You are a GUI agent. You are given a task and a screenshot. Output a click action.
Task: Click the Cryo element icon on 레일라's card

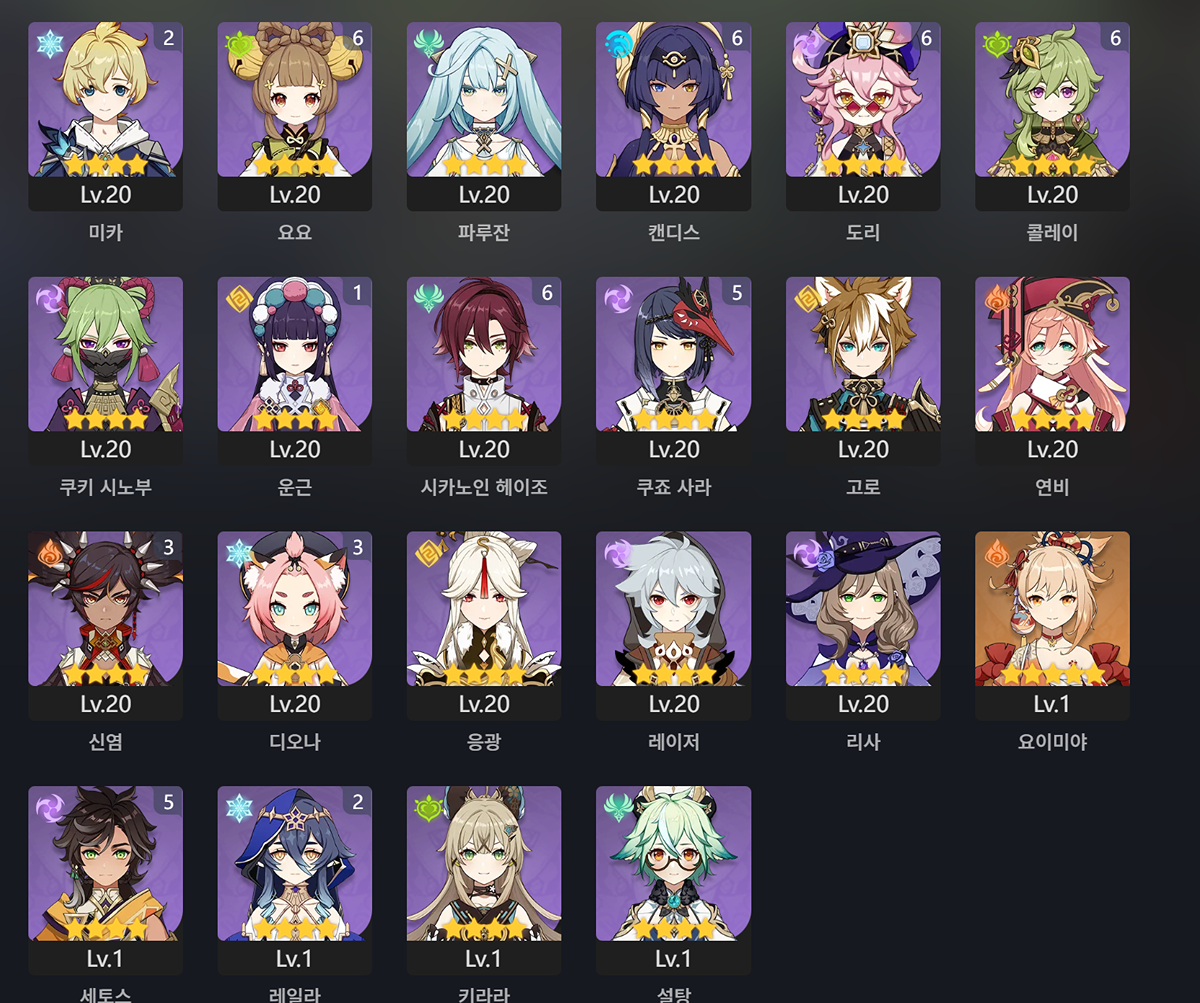[x=238, y=807]
